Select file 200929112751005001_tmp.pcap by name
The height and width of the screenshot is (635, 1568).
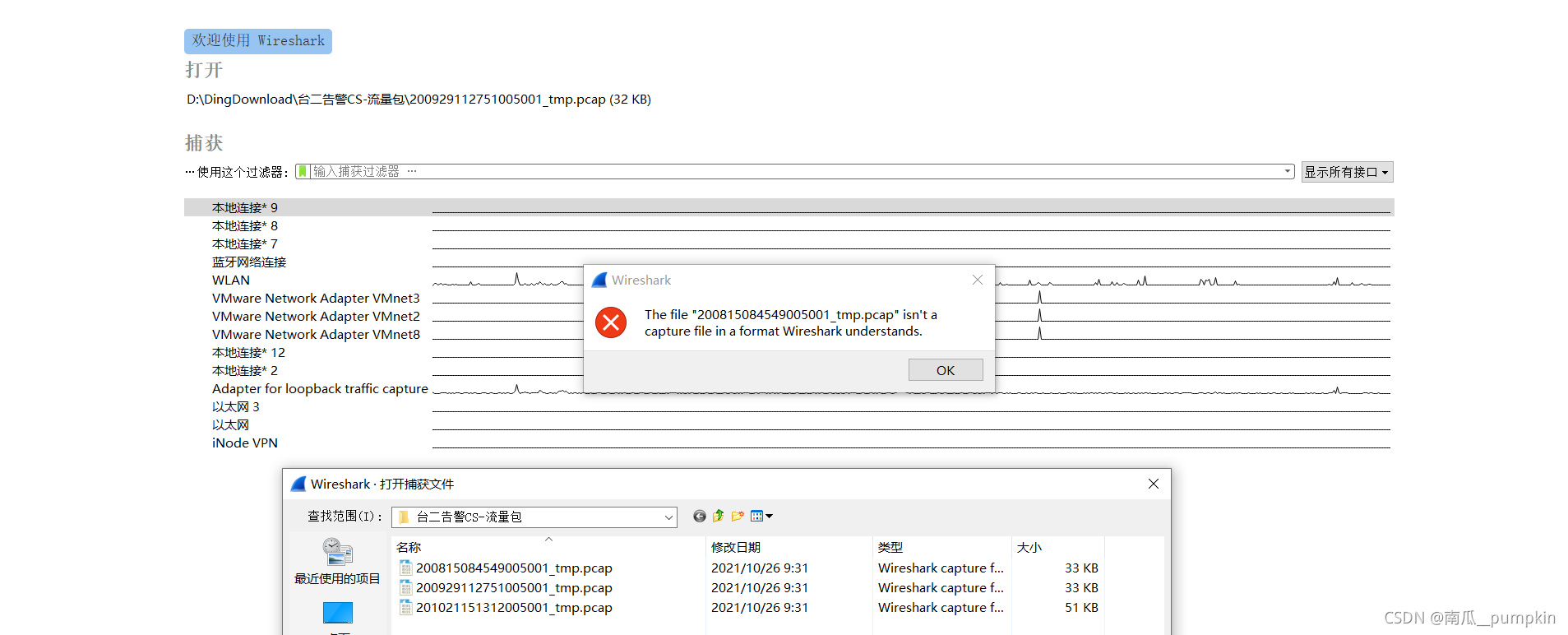514,588
